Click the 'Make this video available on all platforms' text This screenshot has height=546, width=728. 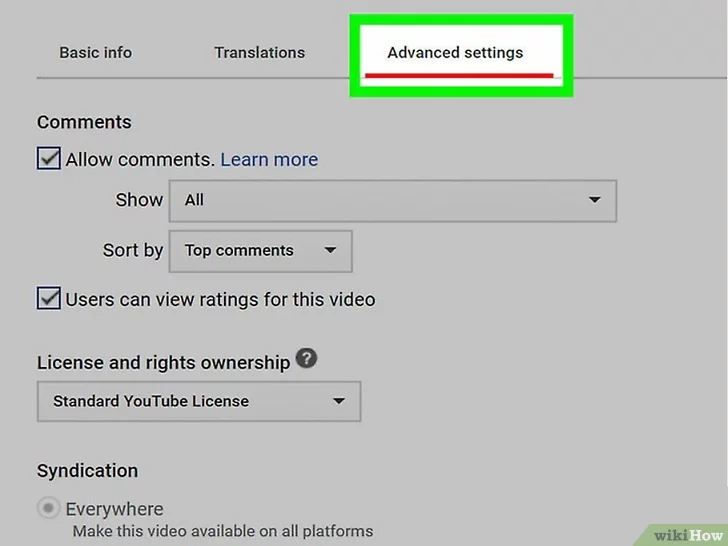pyautogui.click(x=223, y=531)
